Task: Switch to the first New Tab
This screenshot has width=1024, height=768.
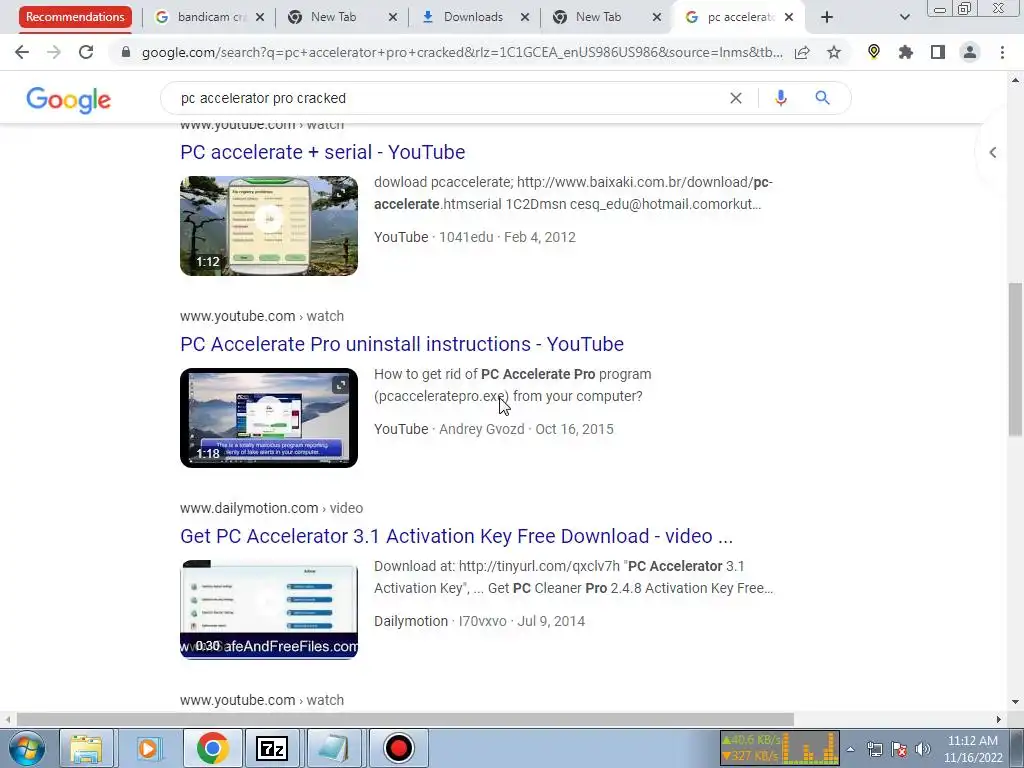Action: coord(333,17)
